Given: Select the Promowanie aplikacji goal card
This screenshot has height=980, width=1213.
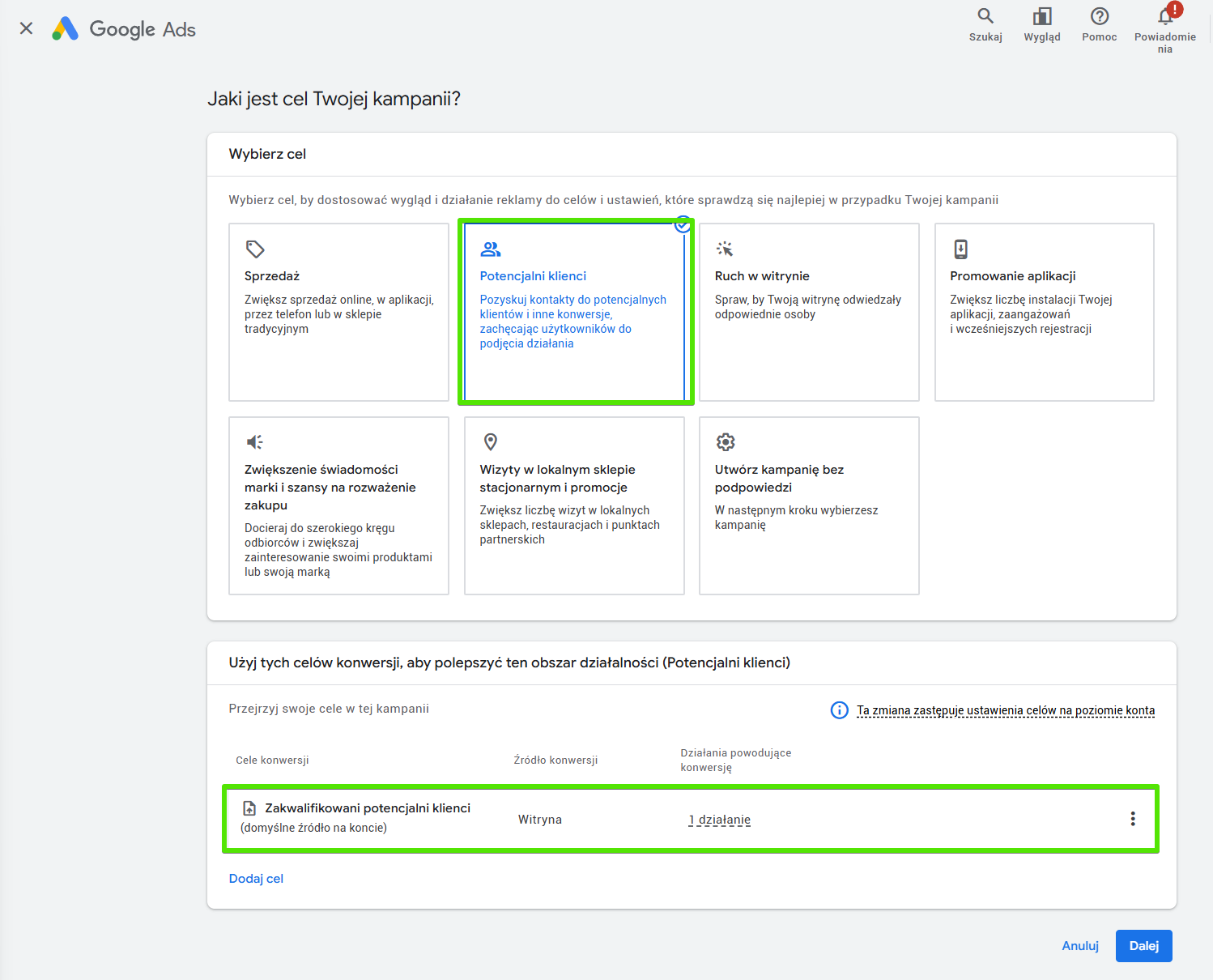Looking at the screenshot, I should tap(1044, 312).
